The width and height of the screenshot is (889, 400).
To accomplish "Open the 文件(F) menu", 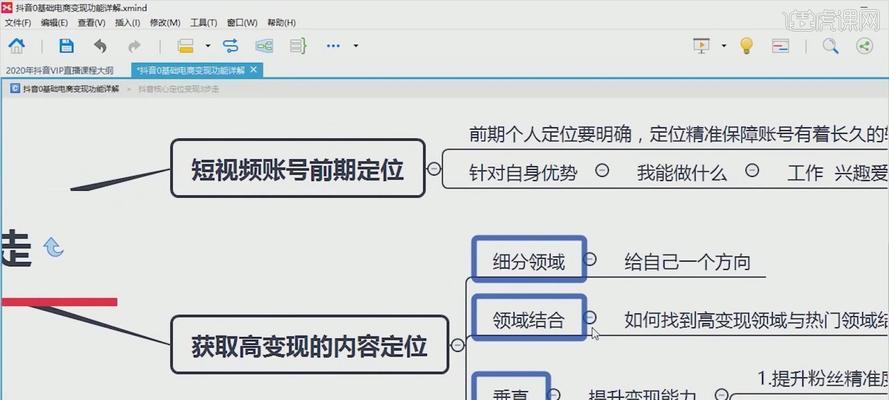I will tap(18, 23).
